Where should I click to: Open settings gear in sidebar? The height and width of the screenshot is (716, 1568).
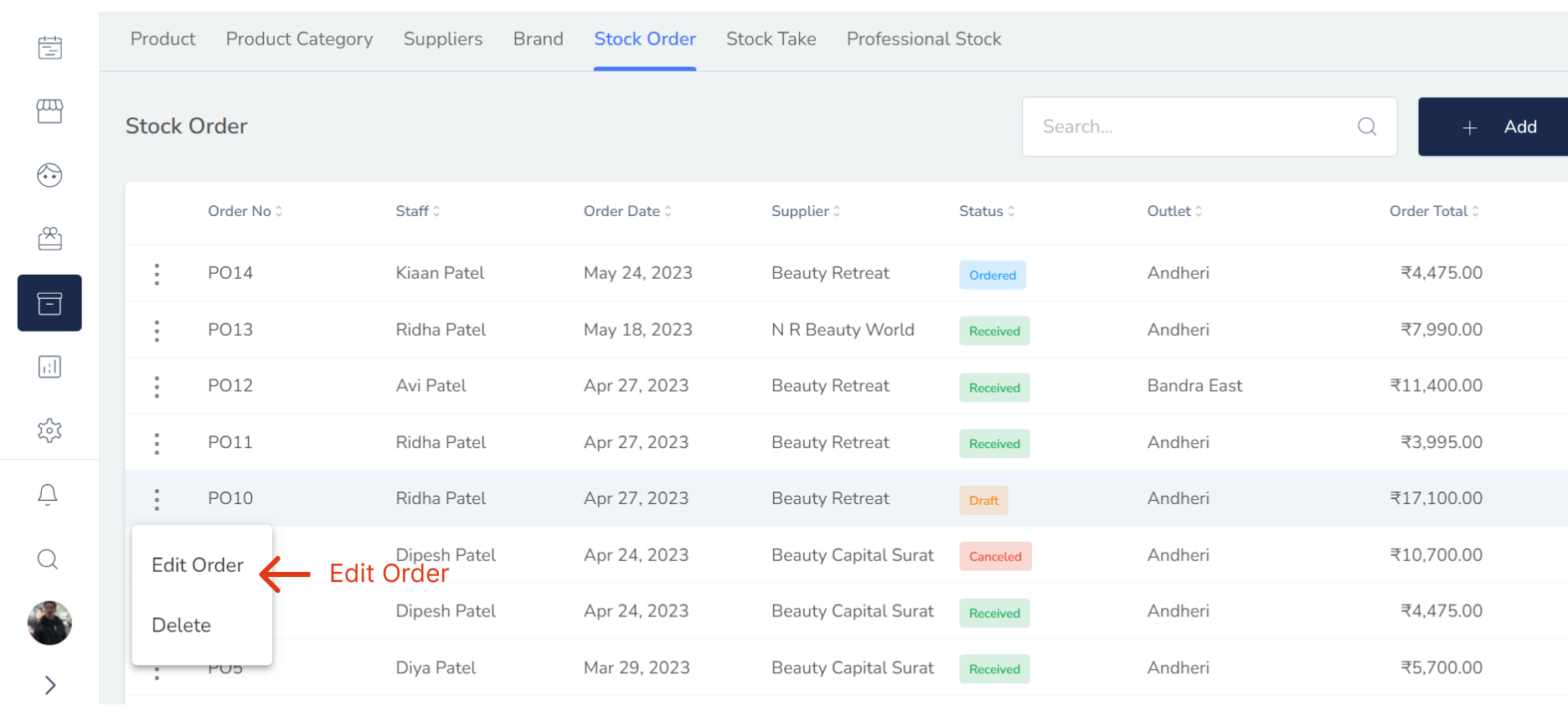(49, 430)
